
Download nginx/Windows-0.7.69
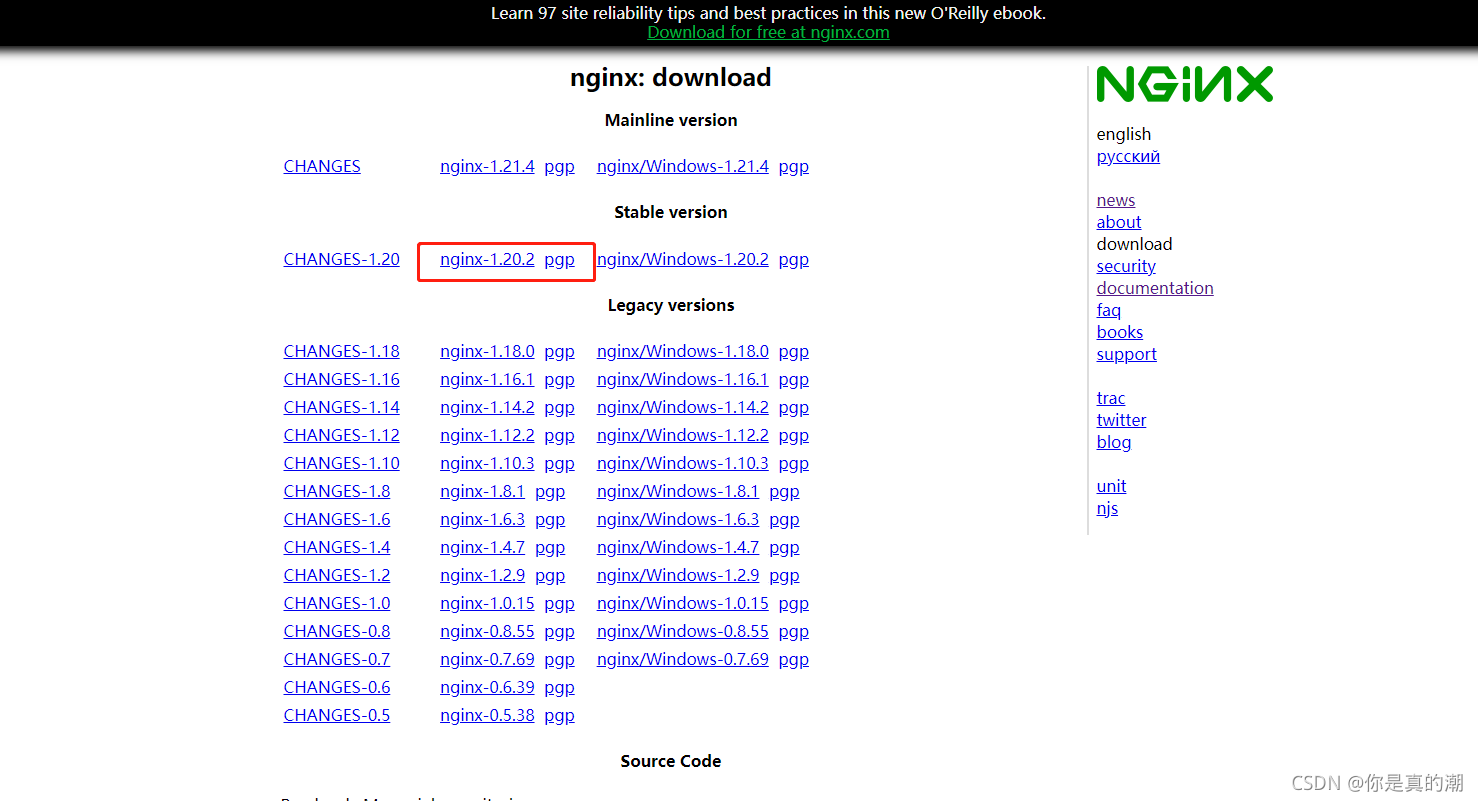point(683,659)
